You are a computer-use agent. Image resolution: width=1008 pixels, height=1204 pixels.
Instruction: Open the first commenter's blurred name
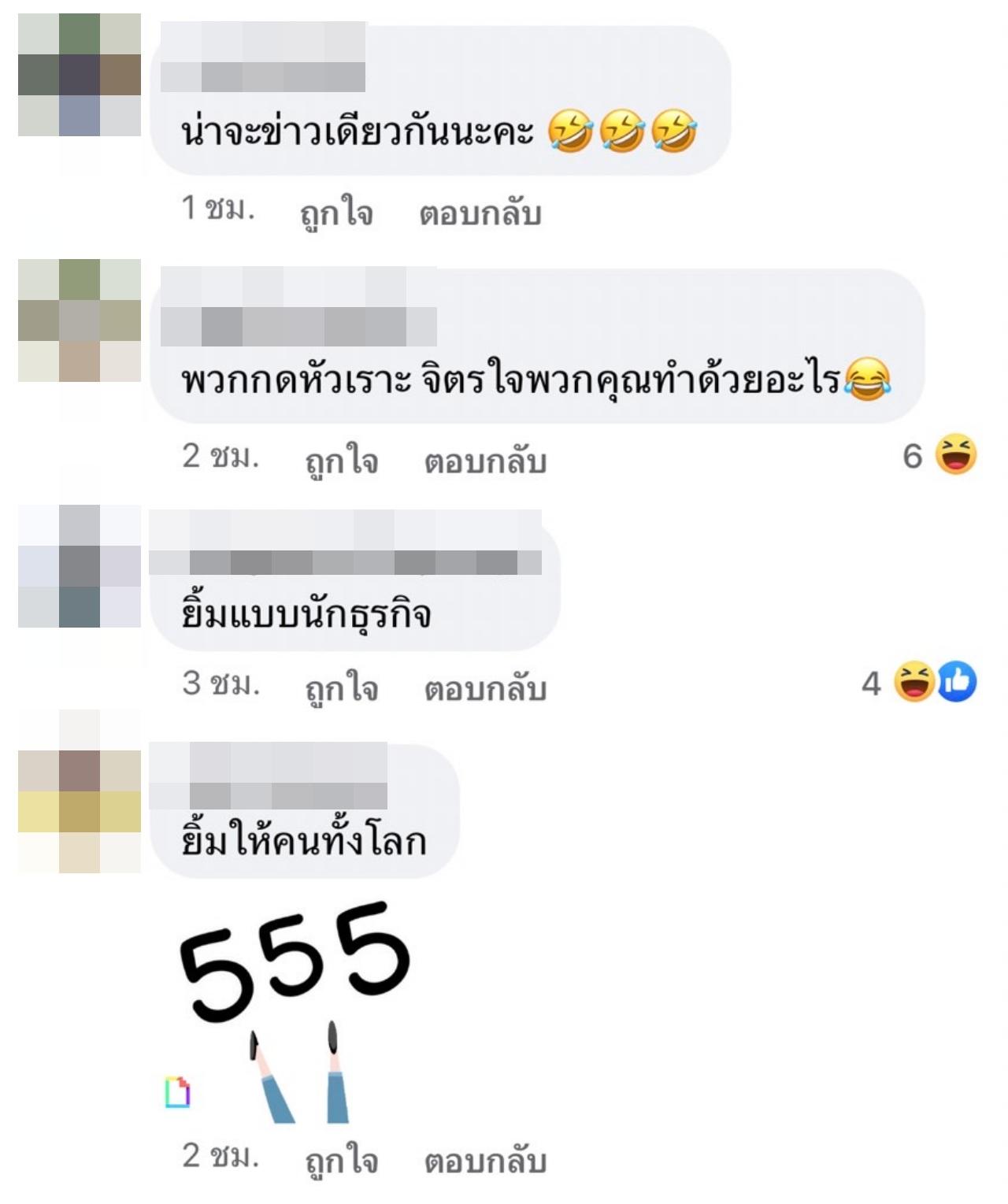click(x=263, y=57)
